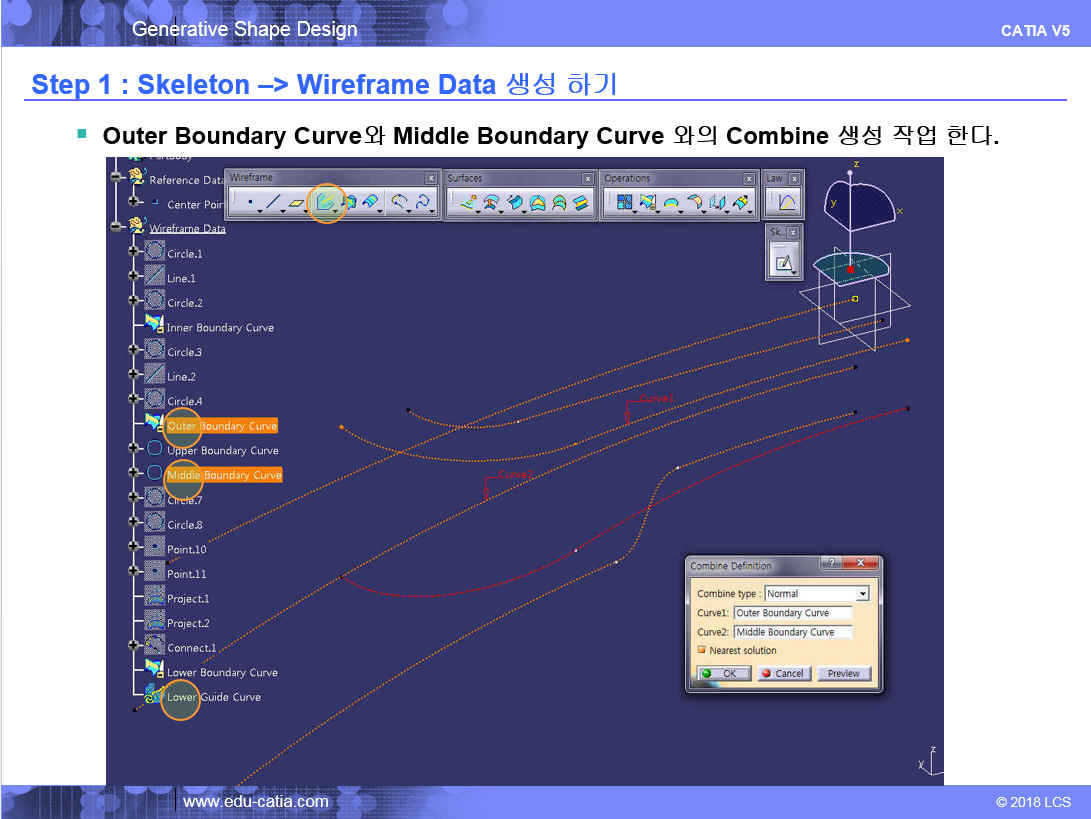This screenshot has width=1091, height=819.
Task: Click the first icon in Operations toolbar
Action: click(624, 203)
